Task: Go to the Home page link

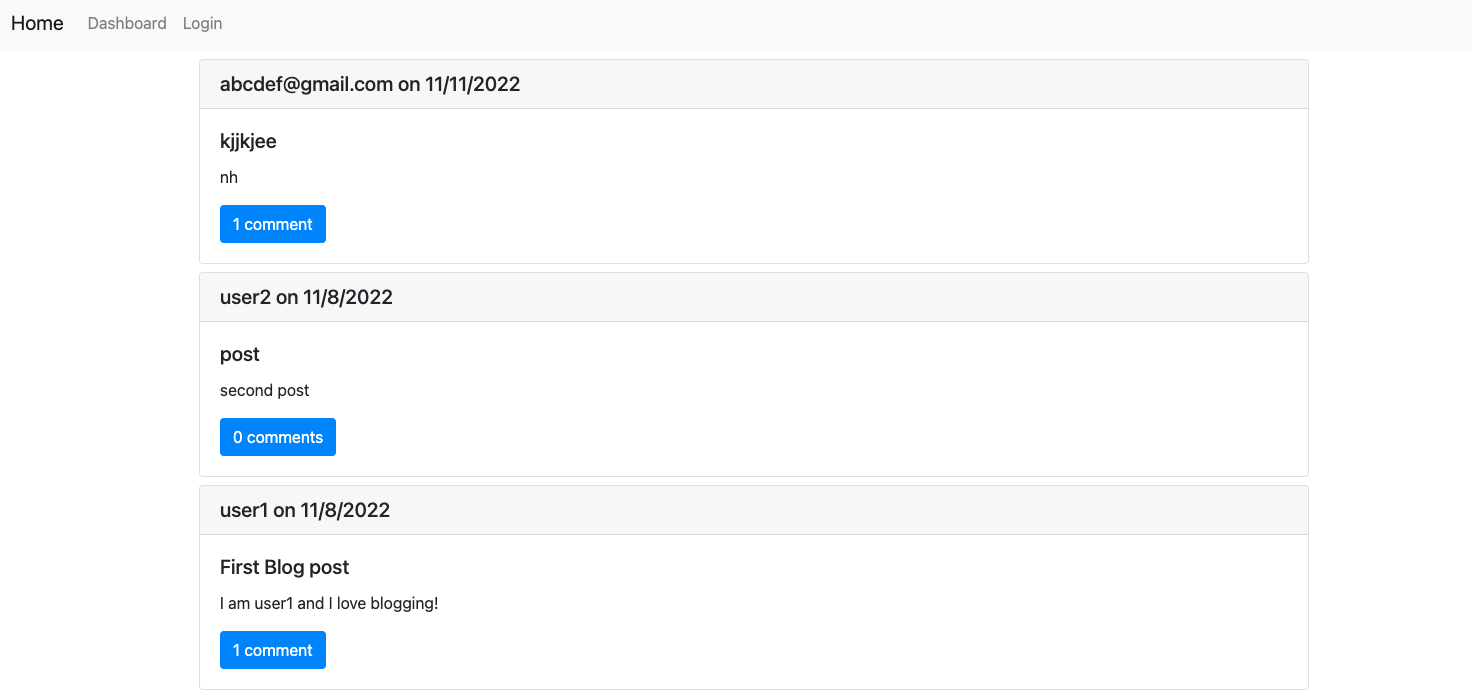Action: tap(37, 23)
